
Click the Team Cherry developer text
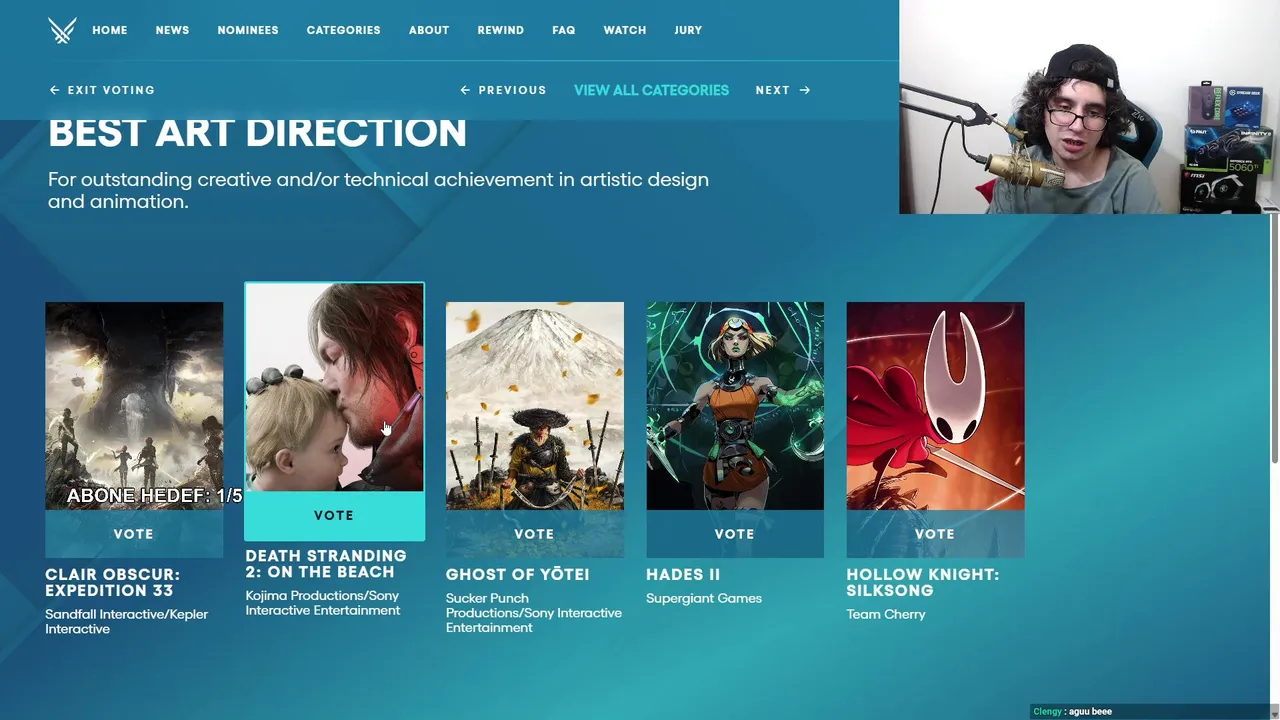tap(886, 614)
